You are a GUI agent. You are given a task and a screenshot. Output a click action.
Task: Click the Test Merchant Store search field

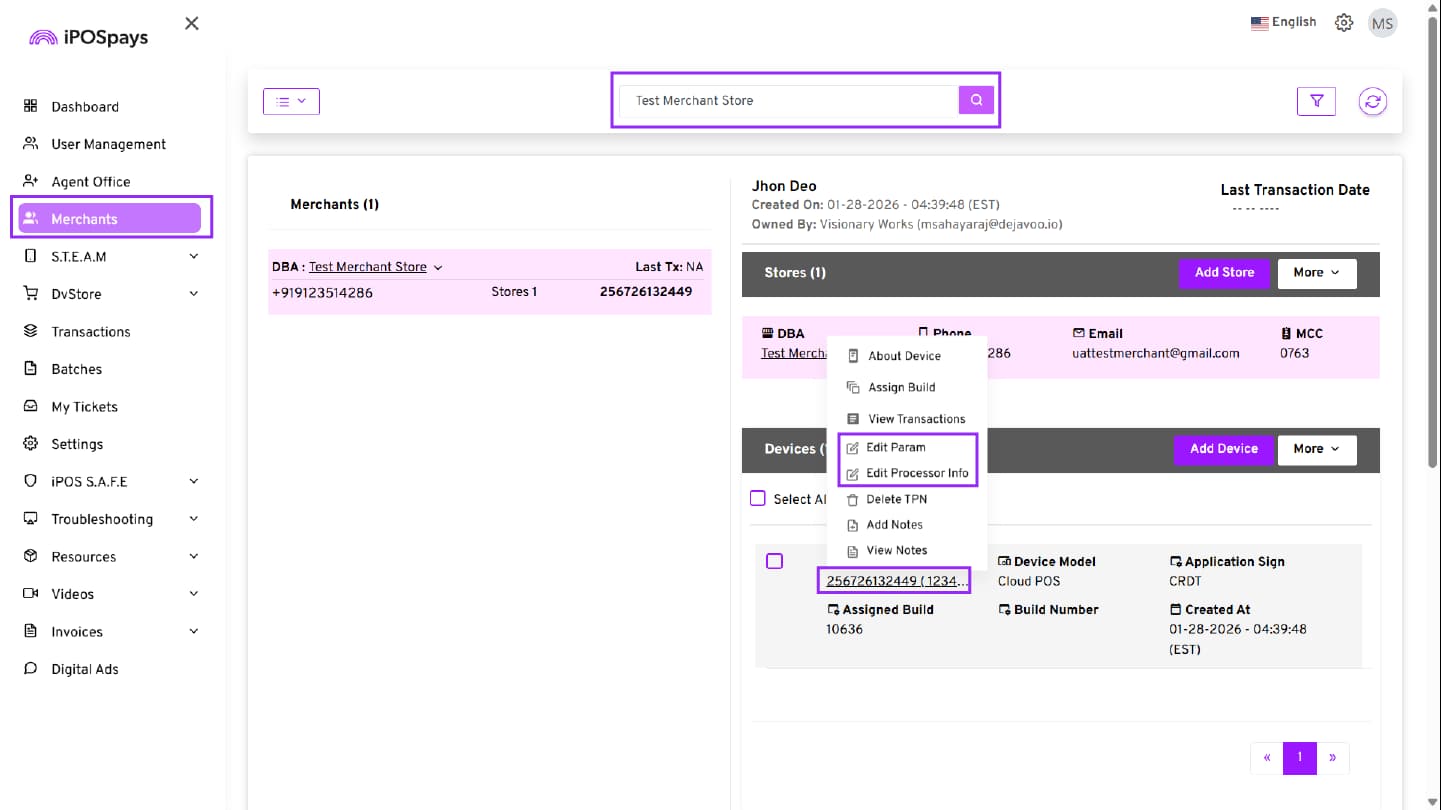788,101
